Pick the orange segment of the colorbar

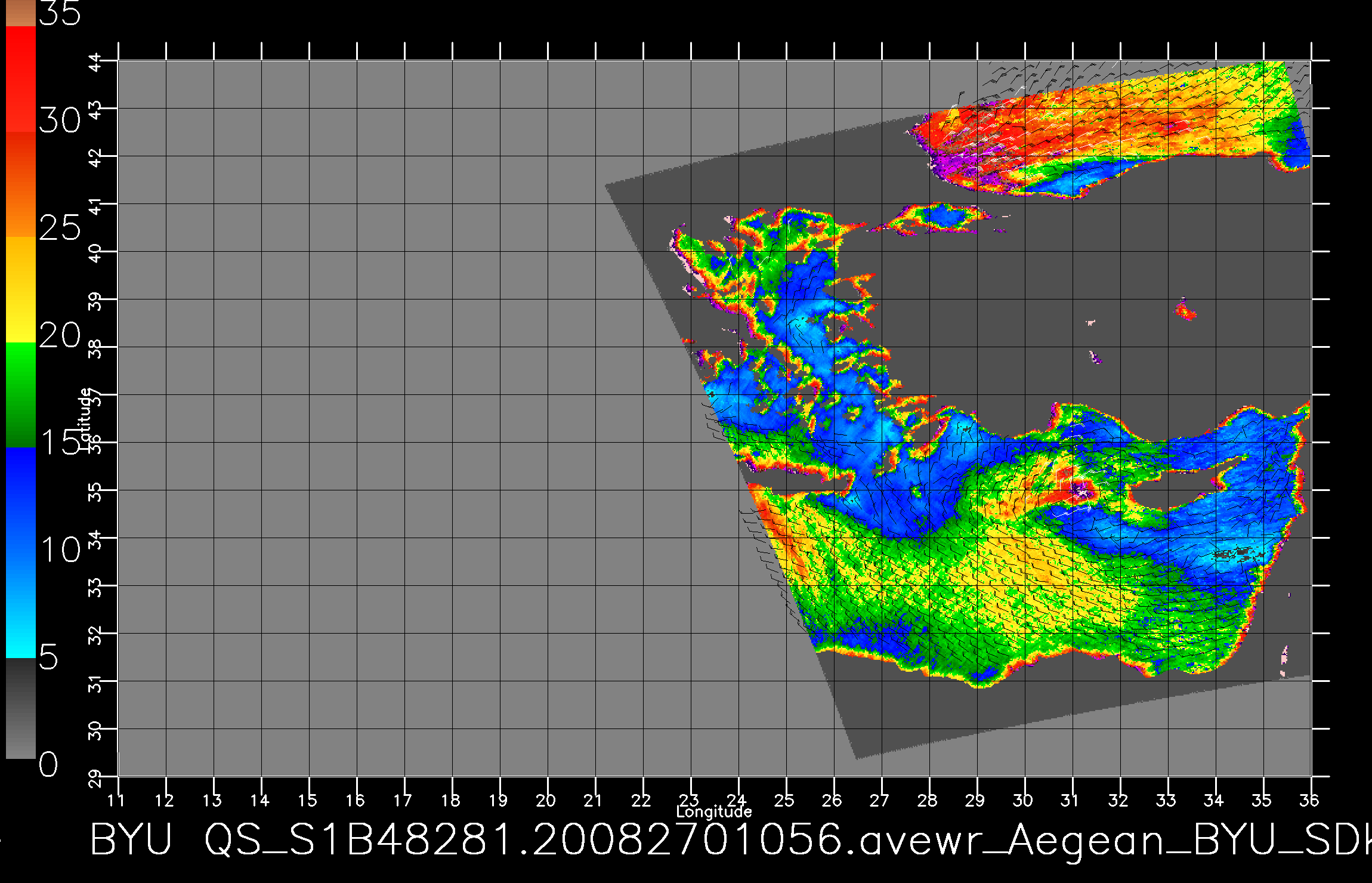[21, 185]
